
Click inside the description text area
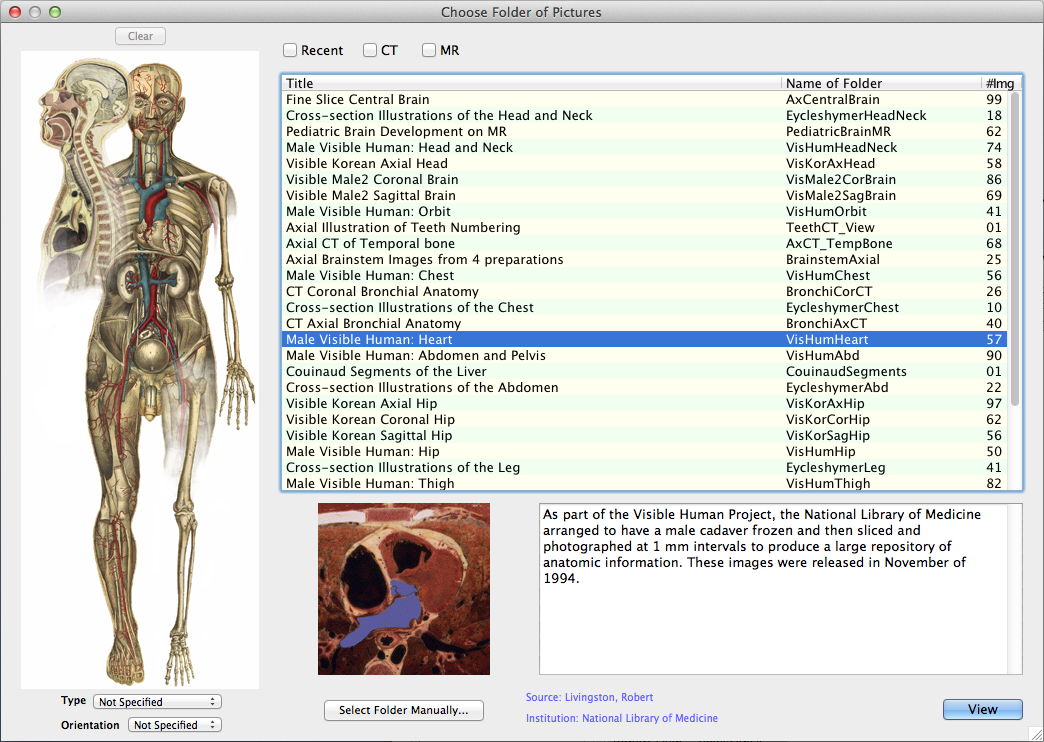[x=780, y=620]
